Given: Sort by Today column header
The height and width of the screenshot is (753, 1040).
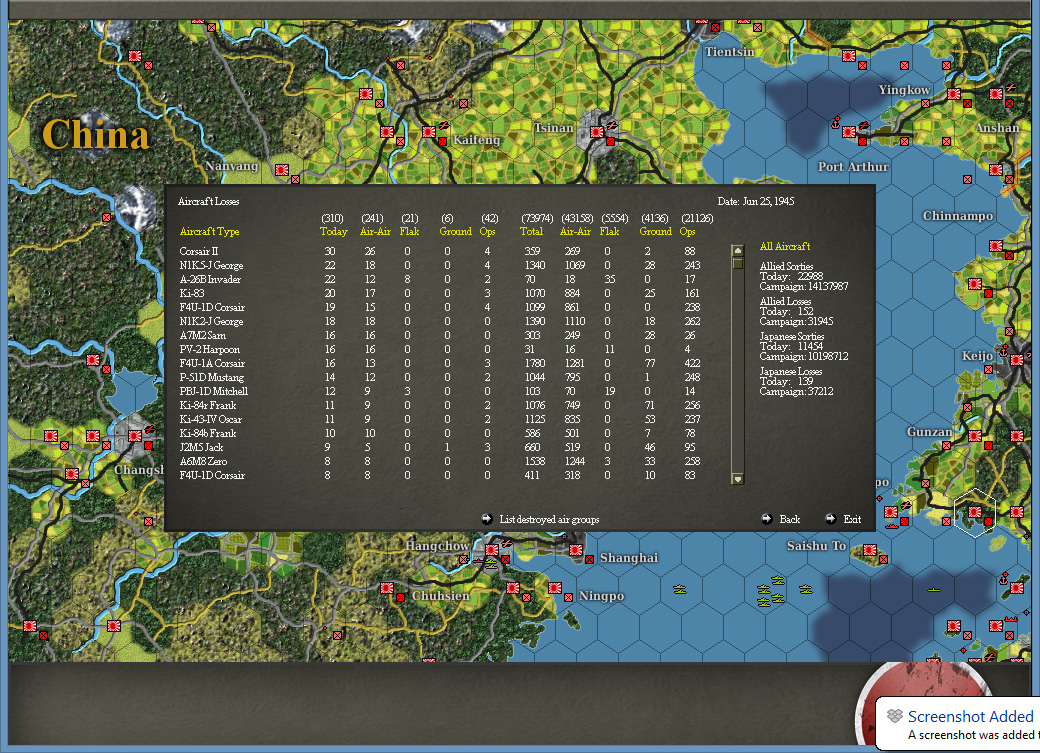Looking at the screenshot, I should (x=334, y=232).
